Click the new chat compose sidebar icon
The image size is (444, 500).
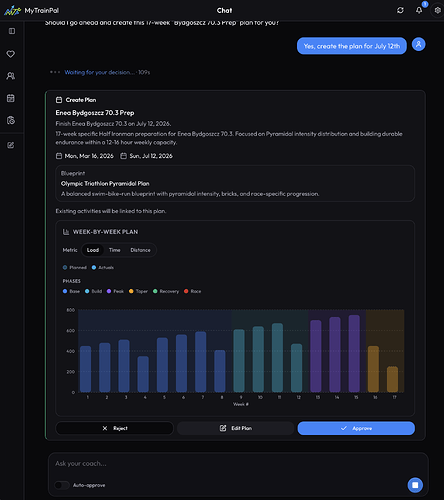pos(11,145)
